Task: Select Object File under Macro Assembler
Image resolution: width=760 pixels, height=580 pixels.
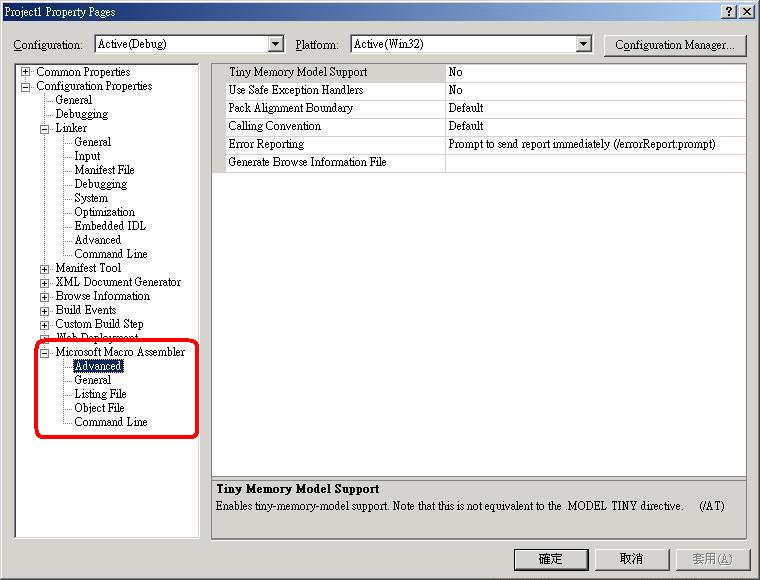Action: coord(99,408)
